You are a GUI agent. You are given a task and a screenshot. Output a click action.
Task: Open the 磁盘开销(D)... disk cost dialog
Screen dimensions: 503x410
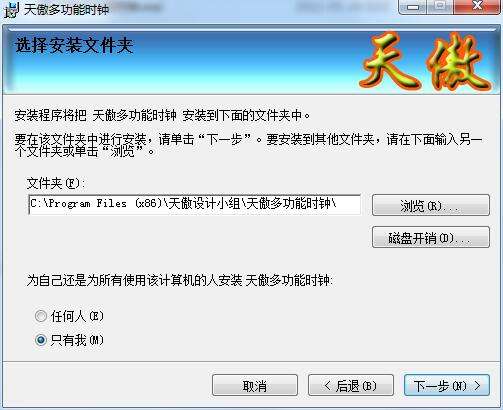431,237
